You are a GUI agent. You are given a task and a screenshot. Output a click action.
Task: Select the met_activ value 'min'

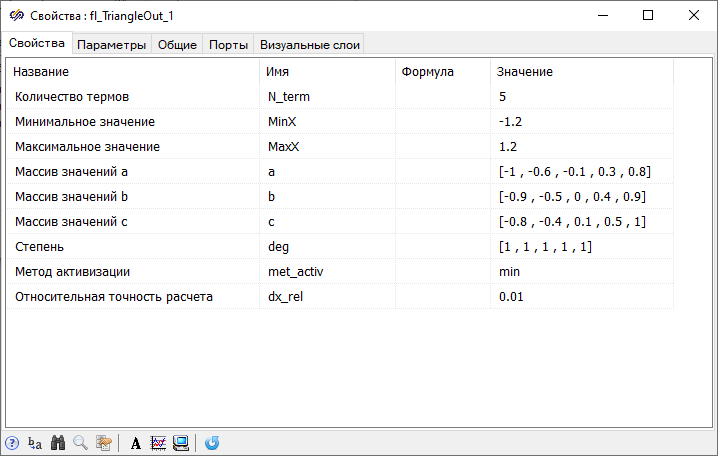click(x=581, y=272)
